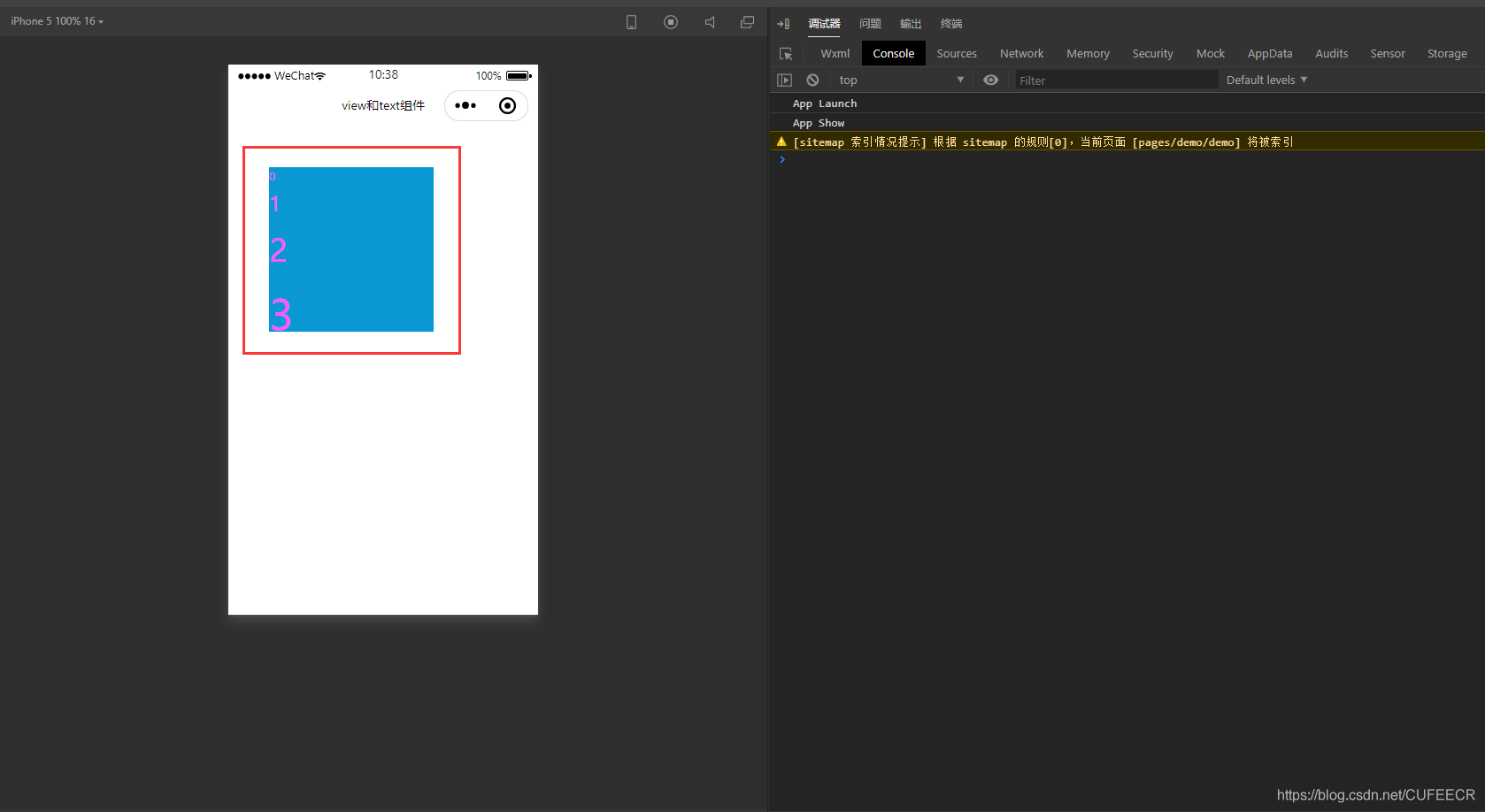Image resolution: width=1485 pixels, height=812 pixels.
Task: Click the dock-side arrow icon beside 调试器
Action: pos(783,24)
